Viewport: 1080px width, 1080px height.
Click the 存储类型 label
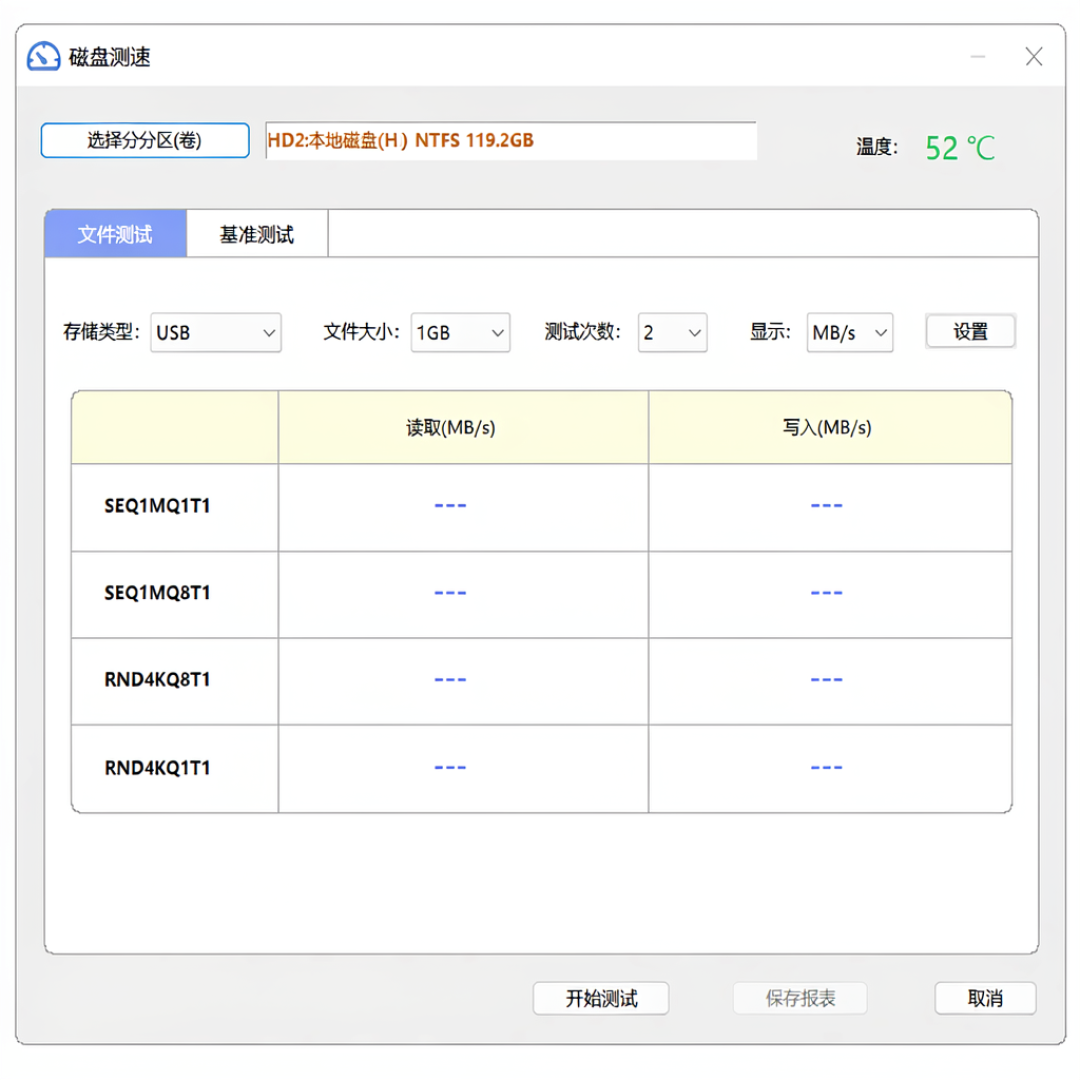(101, 332)
